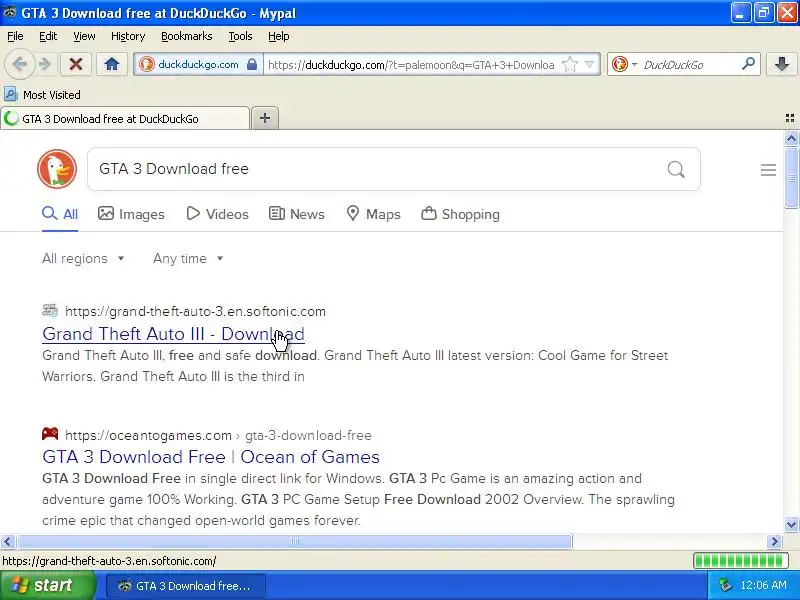Click the horizontal scrollbar thumb
The image size is (800, 600).
294,541
